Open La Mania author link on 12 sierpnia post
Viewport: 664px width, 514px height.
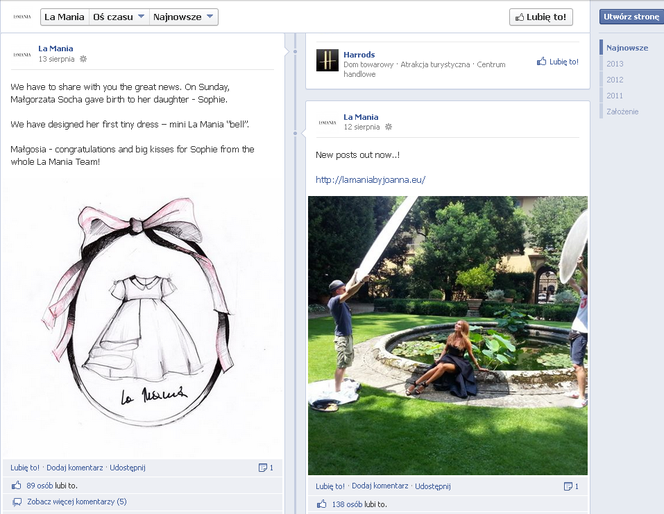click(361, 117)
